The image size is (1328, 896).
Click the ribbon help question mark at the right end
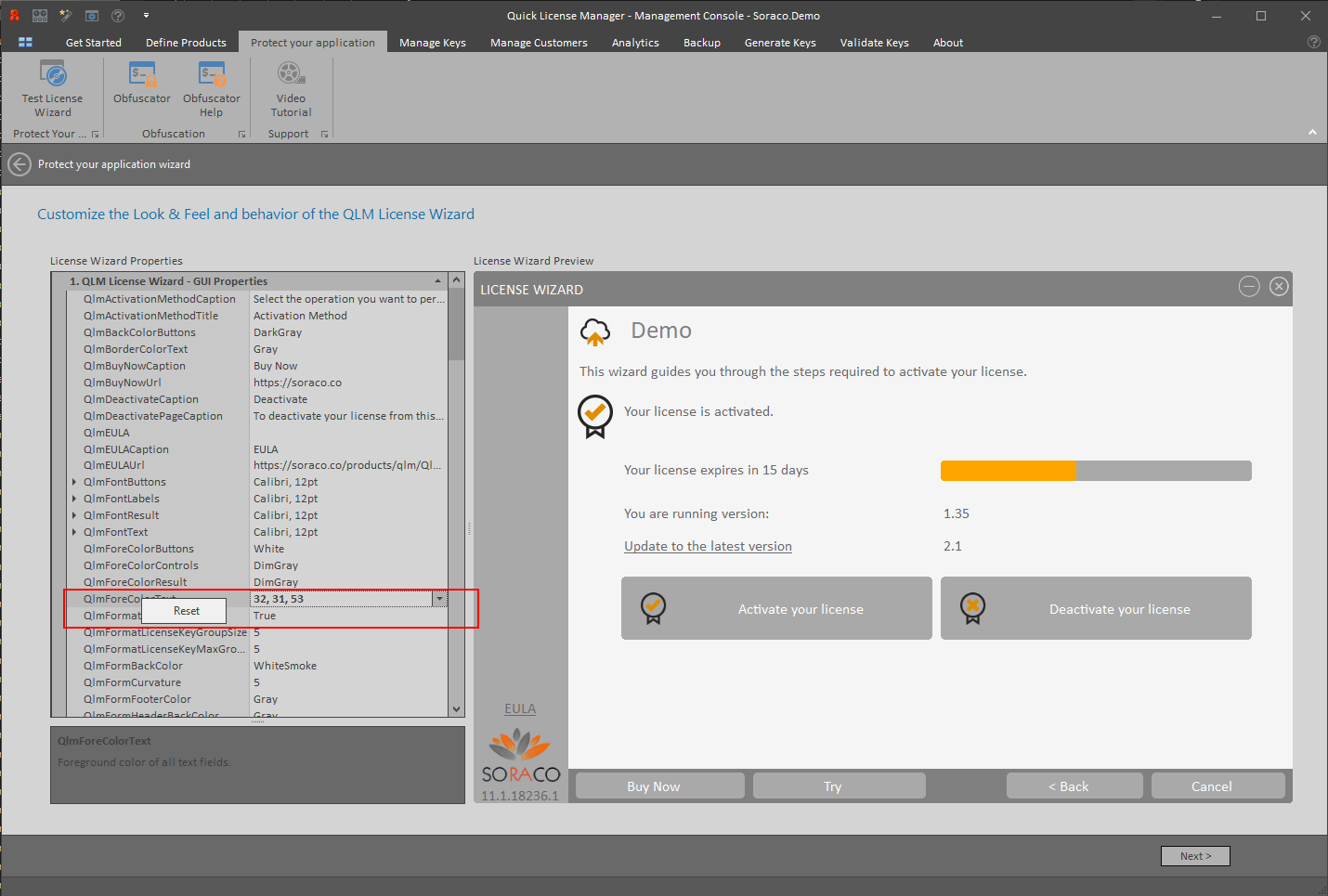coord(1313,42)
